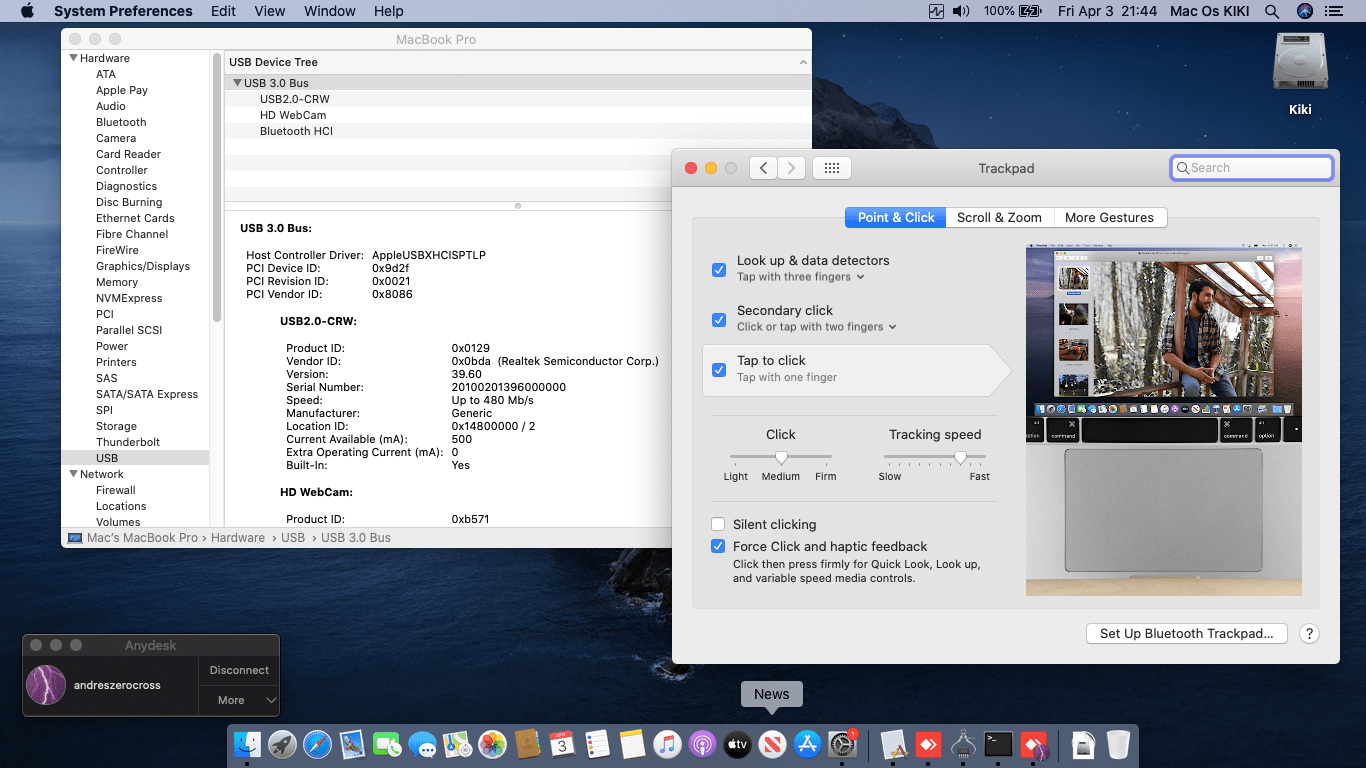
Task: Open the App Store dock icon
Action: tap(807, 744)
